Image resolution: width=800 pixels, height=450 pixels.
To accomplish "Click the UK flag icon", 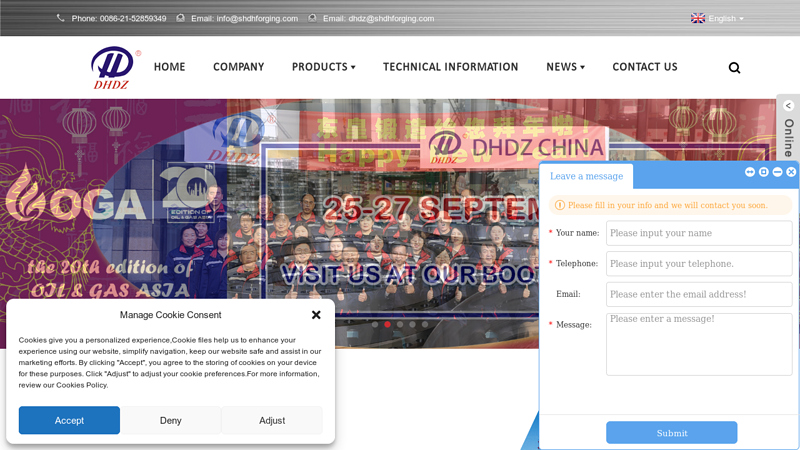I will 698,18.
